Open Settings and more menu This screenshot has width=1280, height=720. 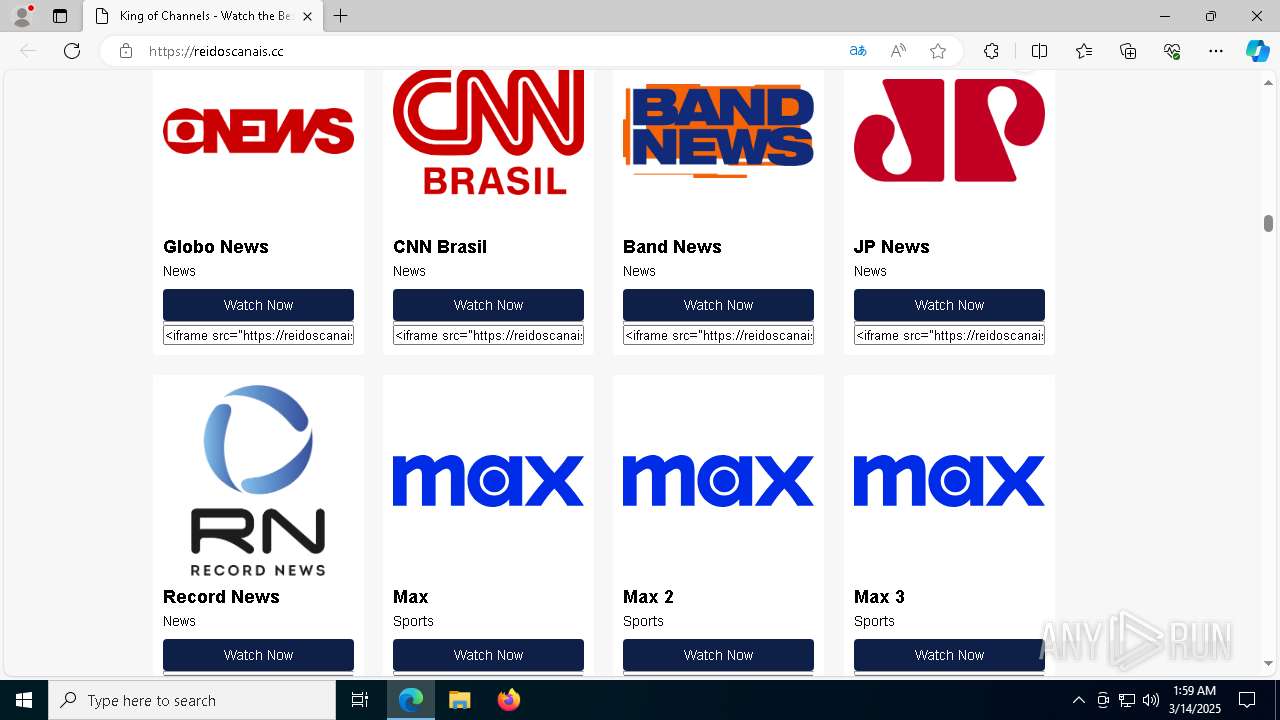(x=1216, y=51)
